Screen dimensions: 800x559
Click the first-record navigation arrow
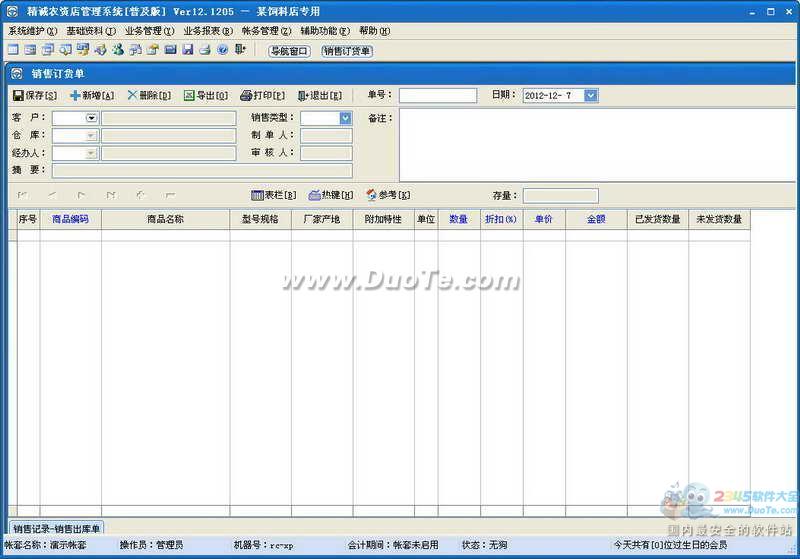coord(22,195)
